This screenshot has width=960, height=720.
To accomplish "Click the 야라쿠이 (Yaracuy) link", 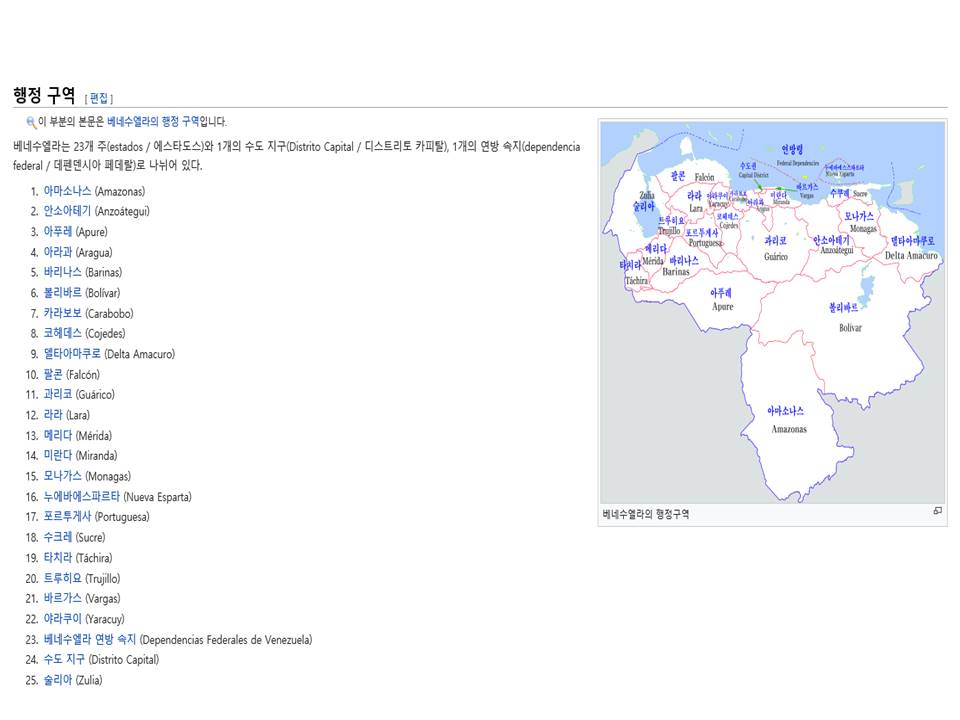I will 62,619.
